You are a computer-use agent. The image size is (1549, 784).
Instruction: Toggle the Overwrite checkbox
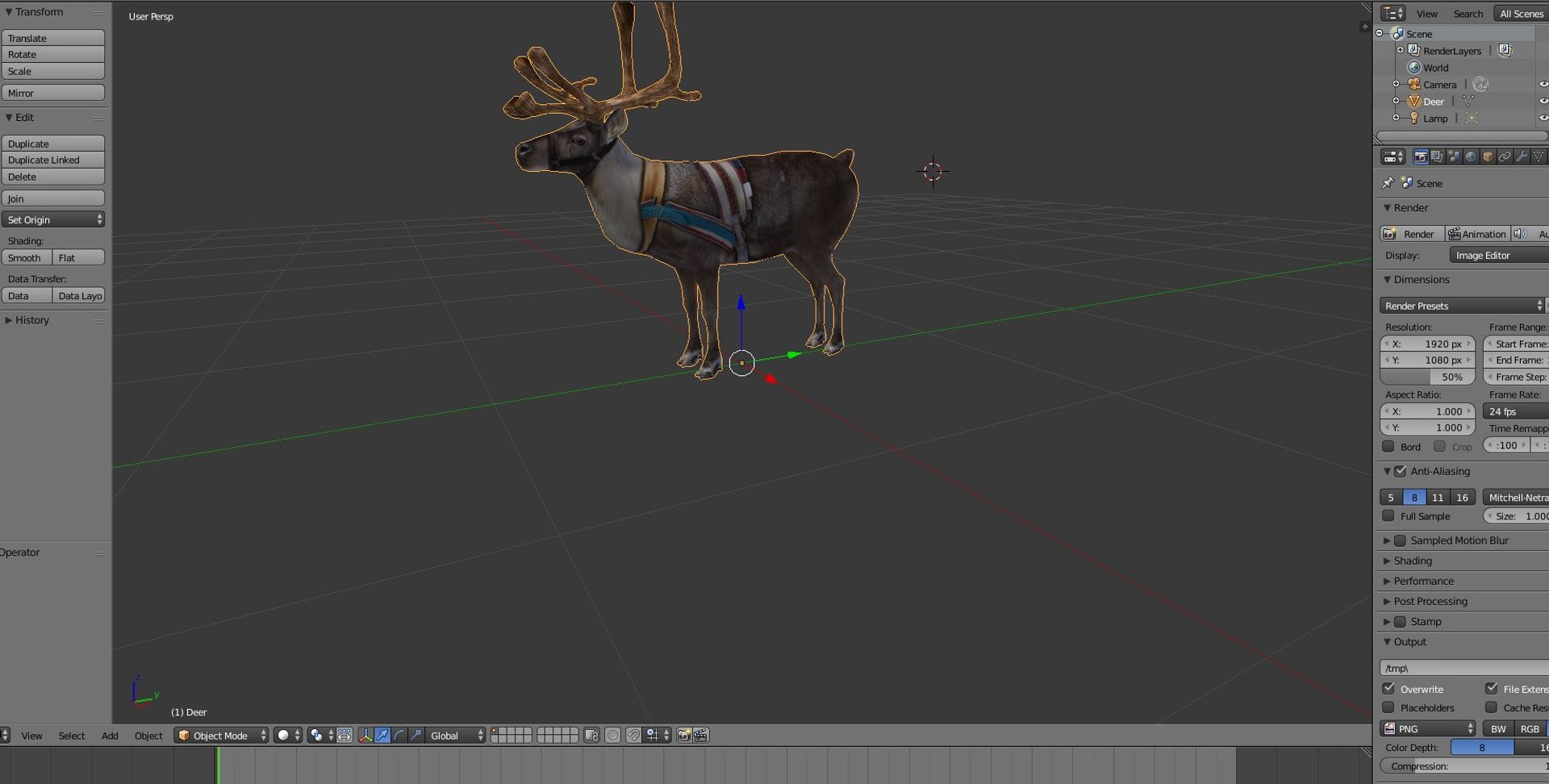[1388, 688]
